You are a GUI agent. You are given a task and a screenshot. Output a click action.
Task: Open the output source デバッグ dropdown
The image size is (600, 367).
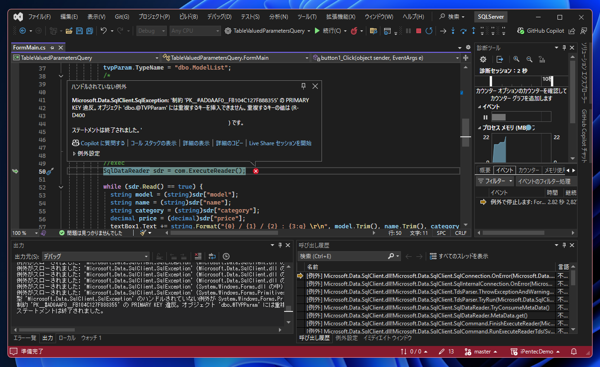[96, 256]
